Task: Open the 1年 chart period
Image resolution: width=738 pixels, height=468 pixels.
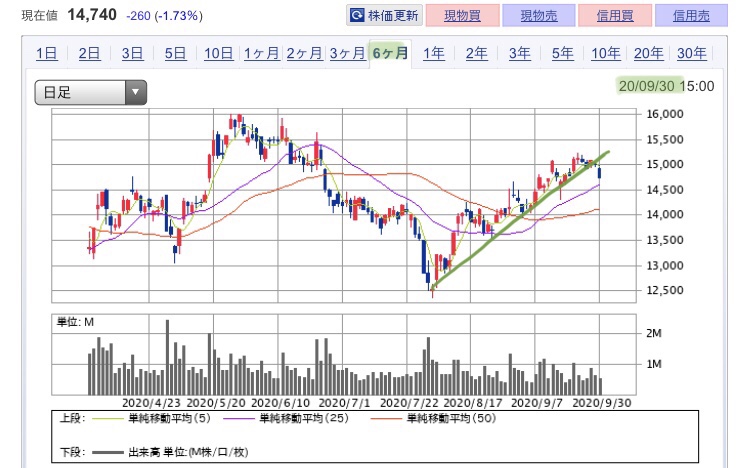Action: click(433, 53)
